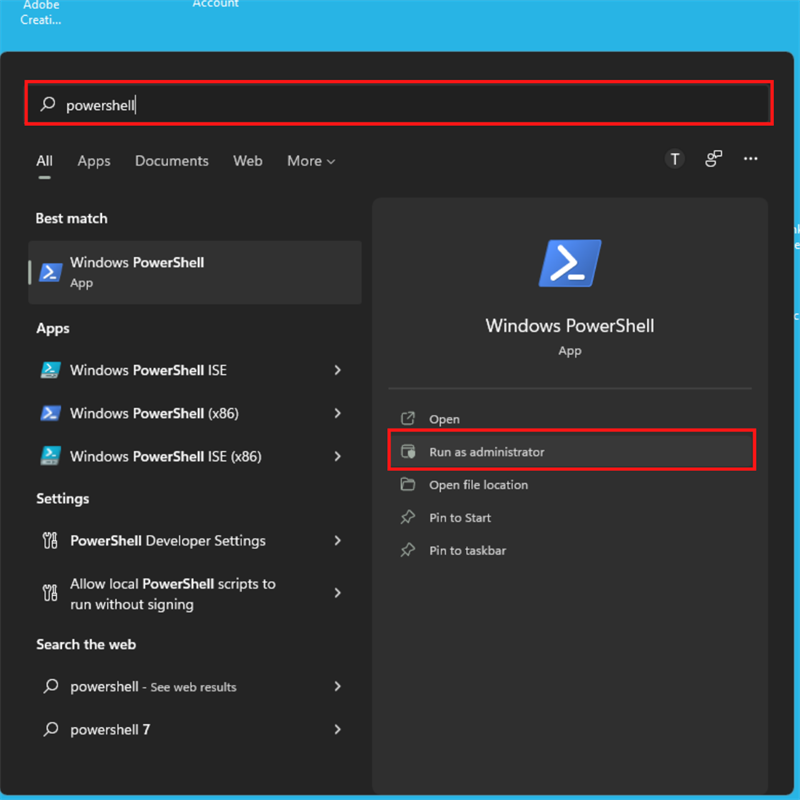
Task: Select Windows PowerShell ISE app result
Action: [x=195, y=370]
